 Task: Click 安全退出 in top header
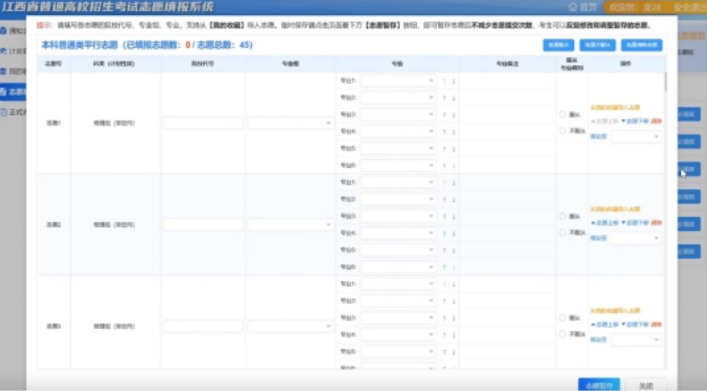[x=690, y=7]
